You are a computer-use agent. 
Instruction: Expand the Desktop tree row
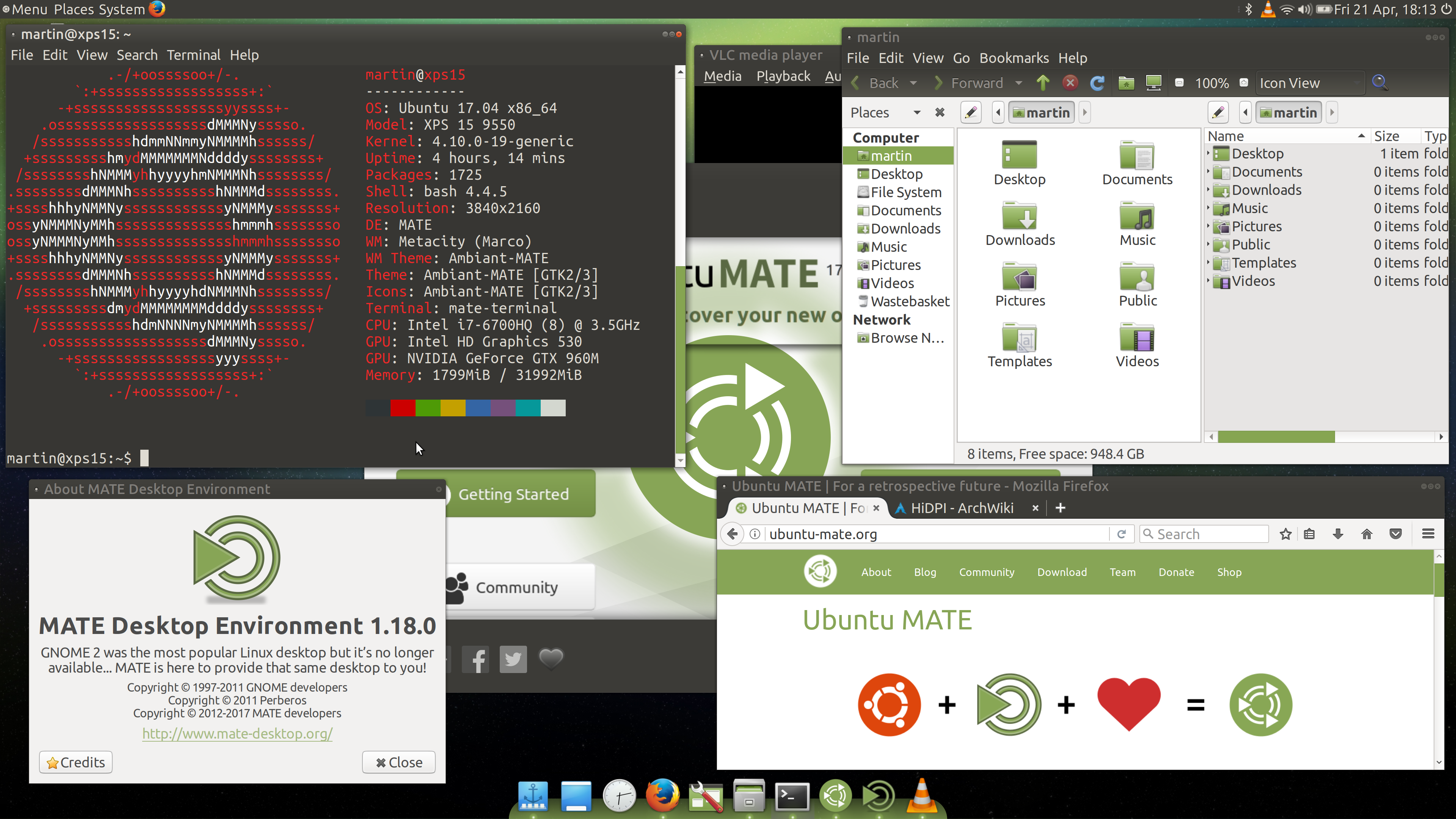(x=1208, y=153)
